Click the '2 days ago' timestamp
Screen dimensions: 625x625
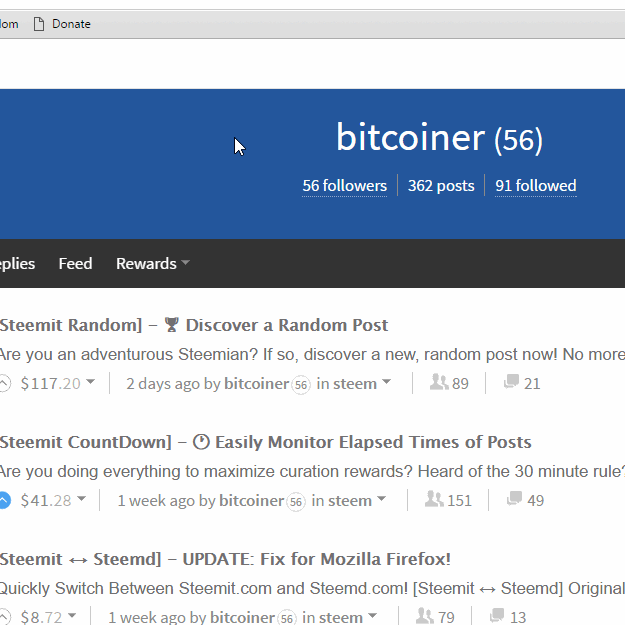163,383
